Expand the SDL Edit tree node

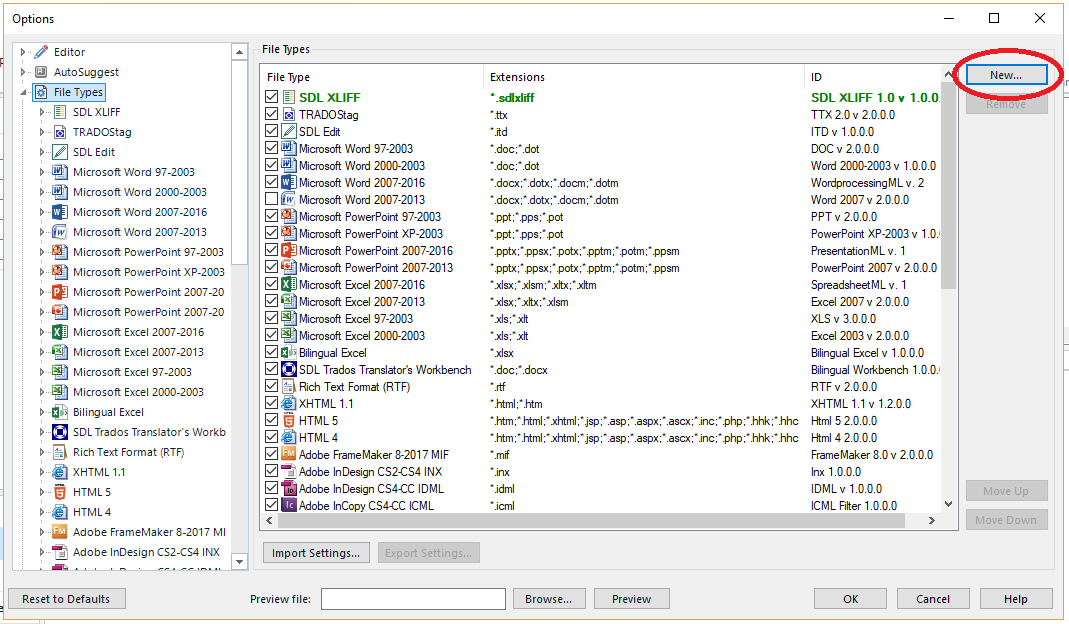click(42, 152)
